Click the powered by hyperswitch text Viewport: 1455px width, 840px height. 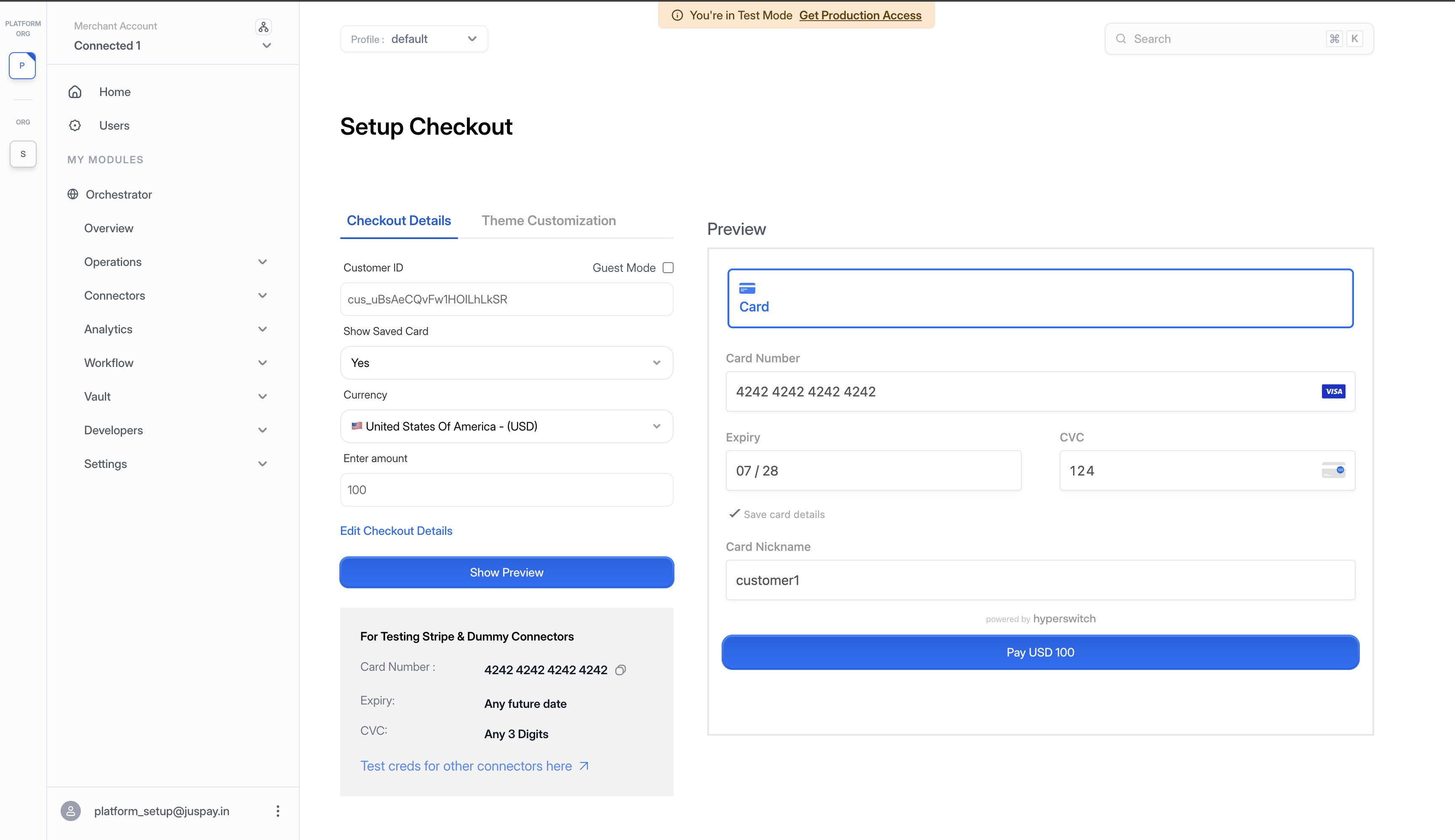[x=1040, y=619]
